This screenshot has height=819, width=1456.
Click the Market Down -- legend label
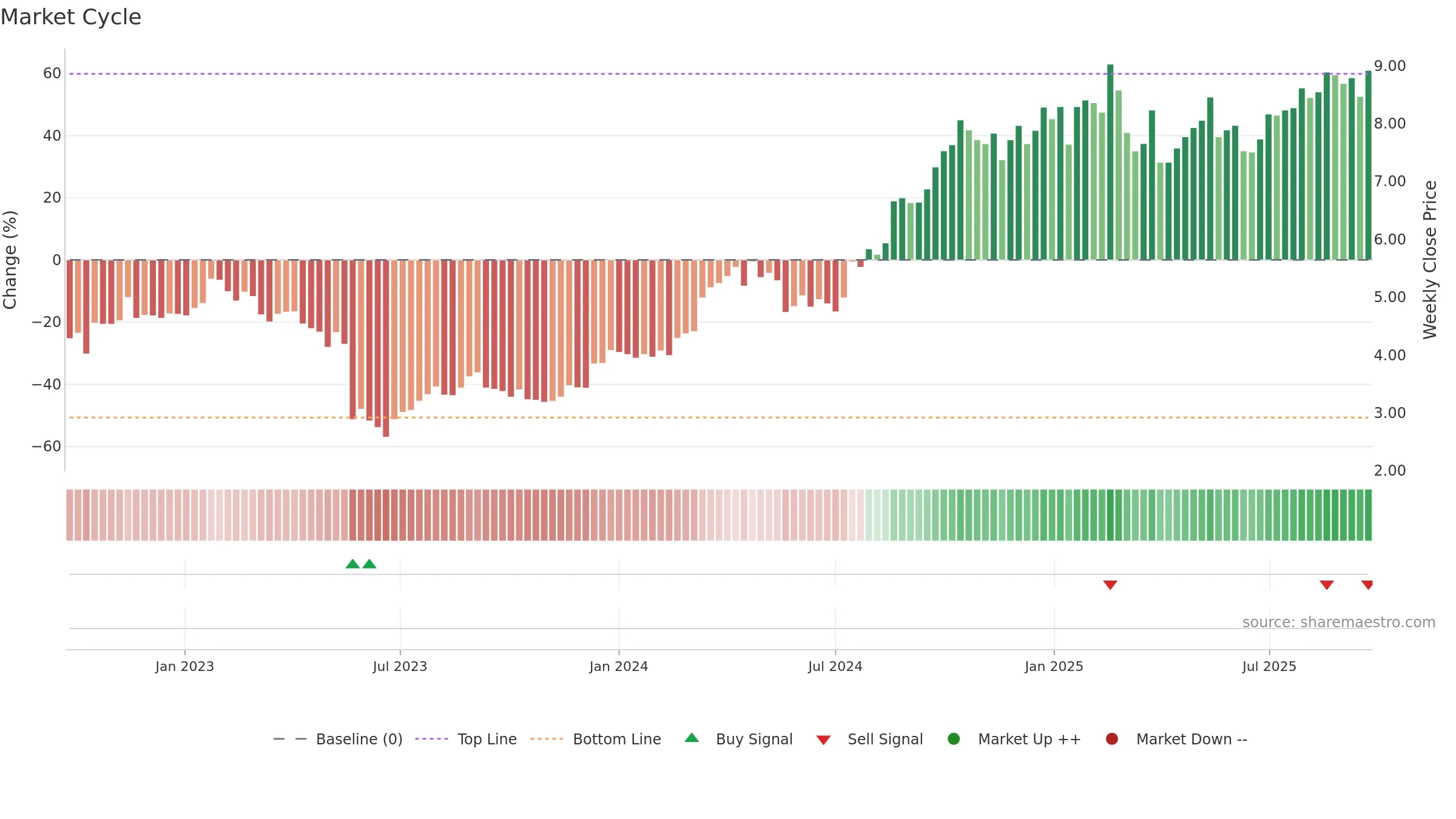pos(1191,739)
